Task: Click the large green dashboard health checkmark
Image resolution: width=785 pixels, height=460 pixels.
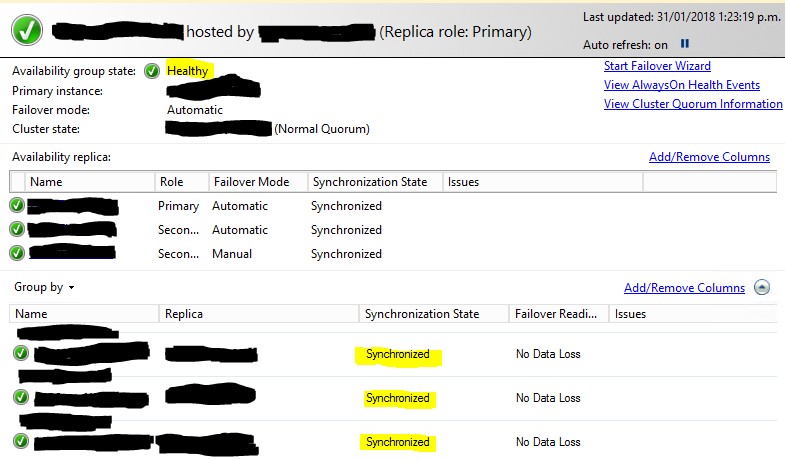Action: [26, 30]
